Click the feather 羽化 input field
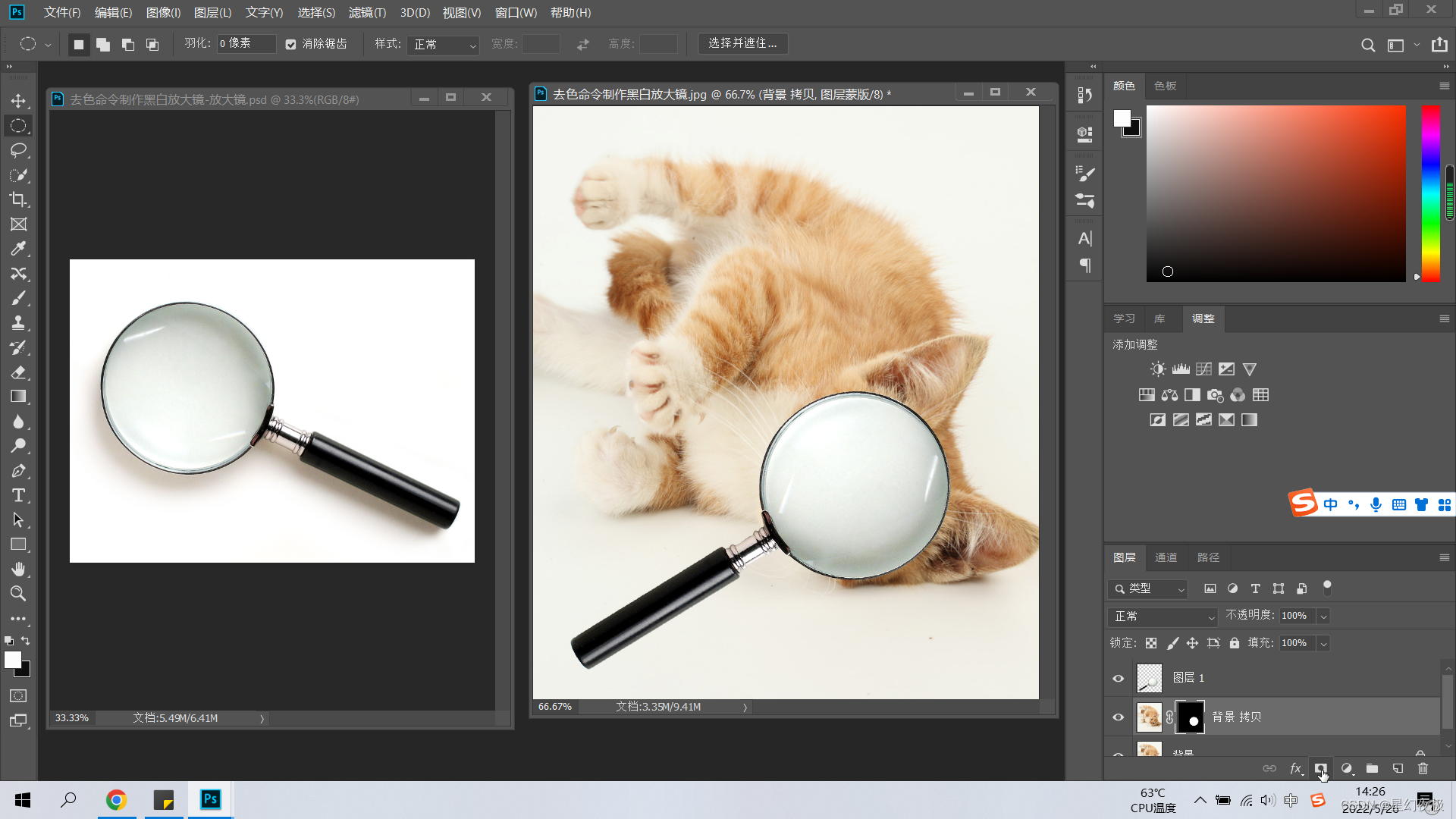This screenshot has height=819, width=1456. pyautogui.click(x=246, y=44)
